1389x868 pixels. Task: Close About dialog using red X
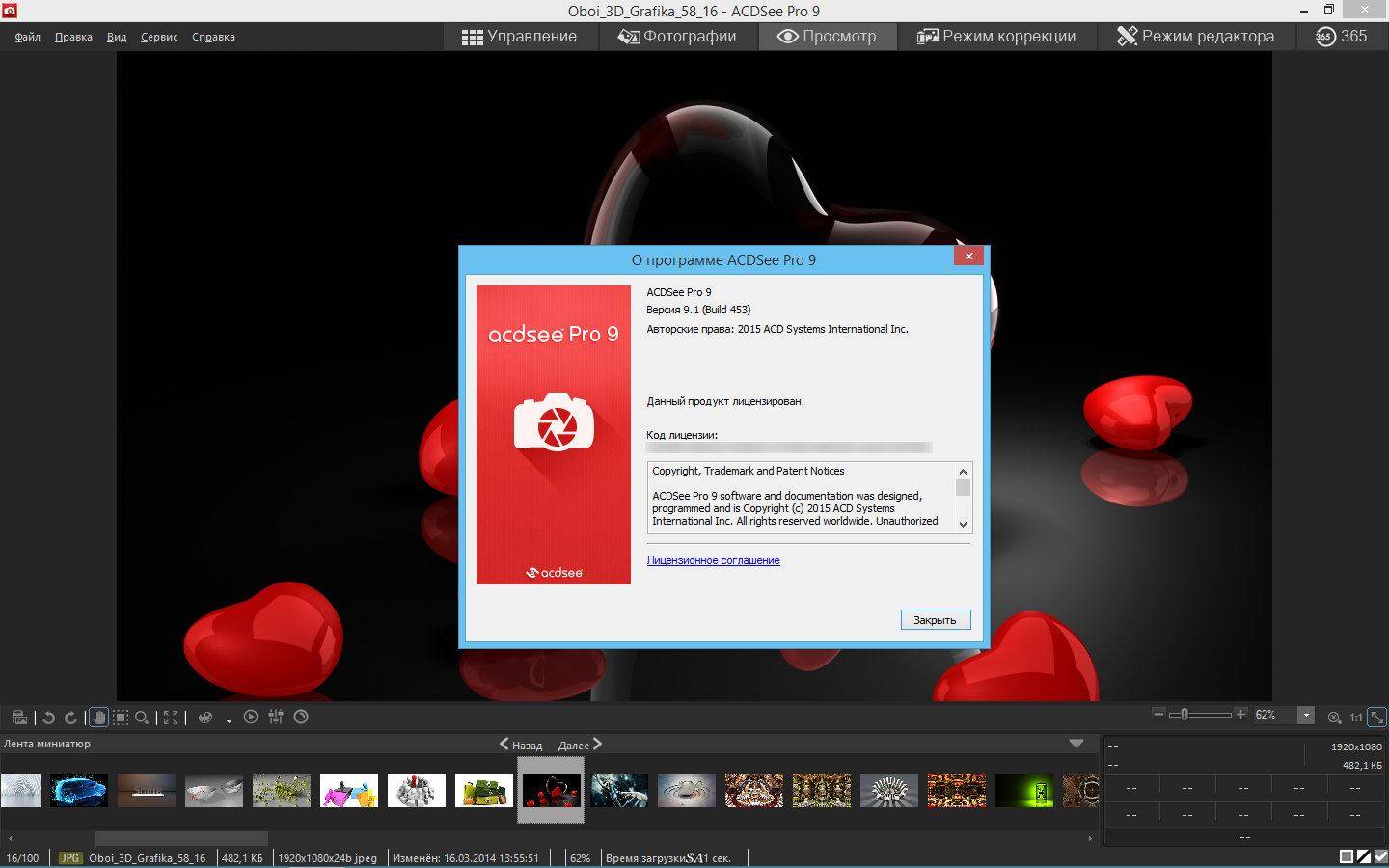(x=968, y=256)
